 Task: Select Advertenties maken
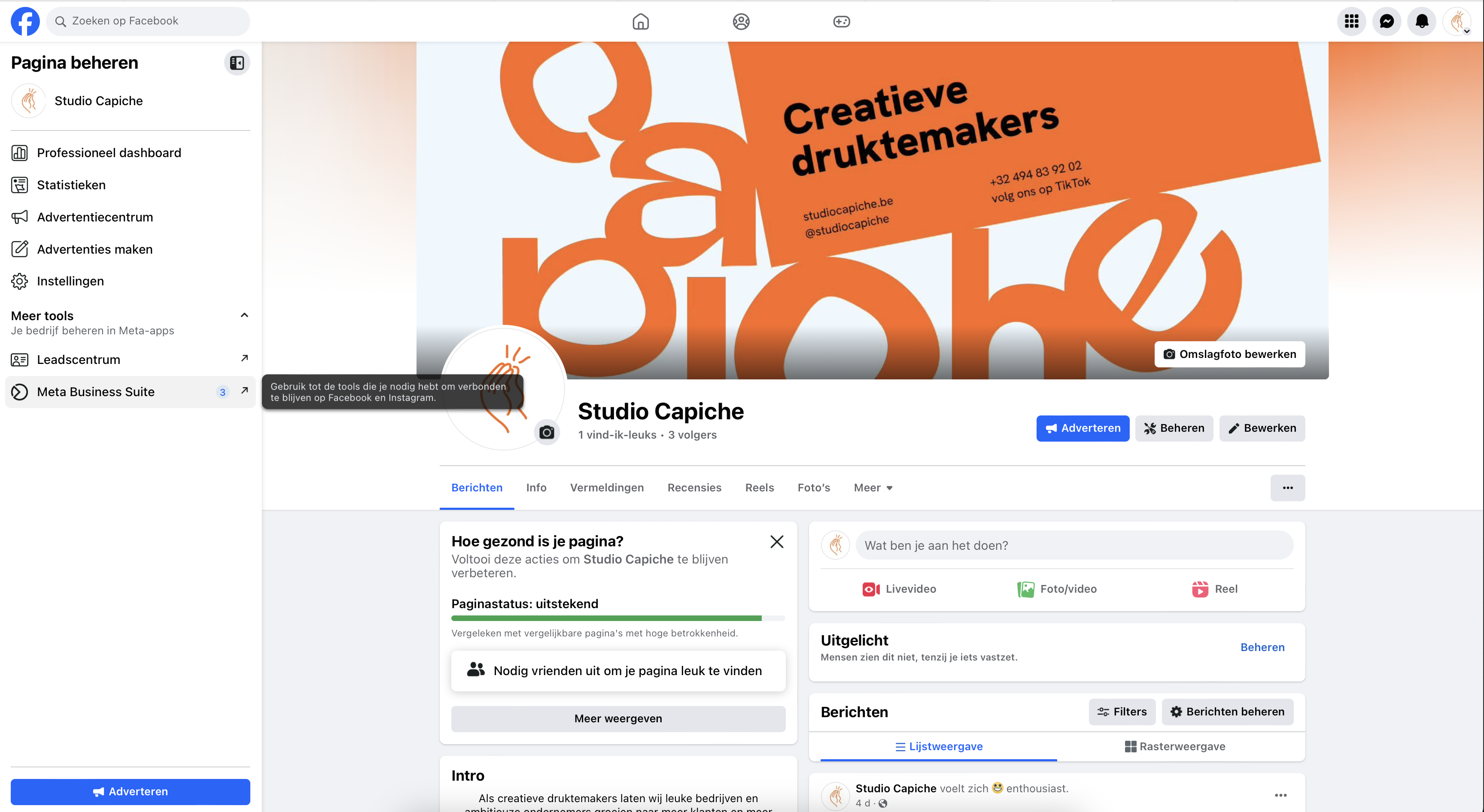point(130,249)
